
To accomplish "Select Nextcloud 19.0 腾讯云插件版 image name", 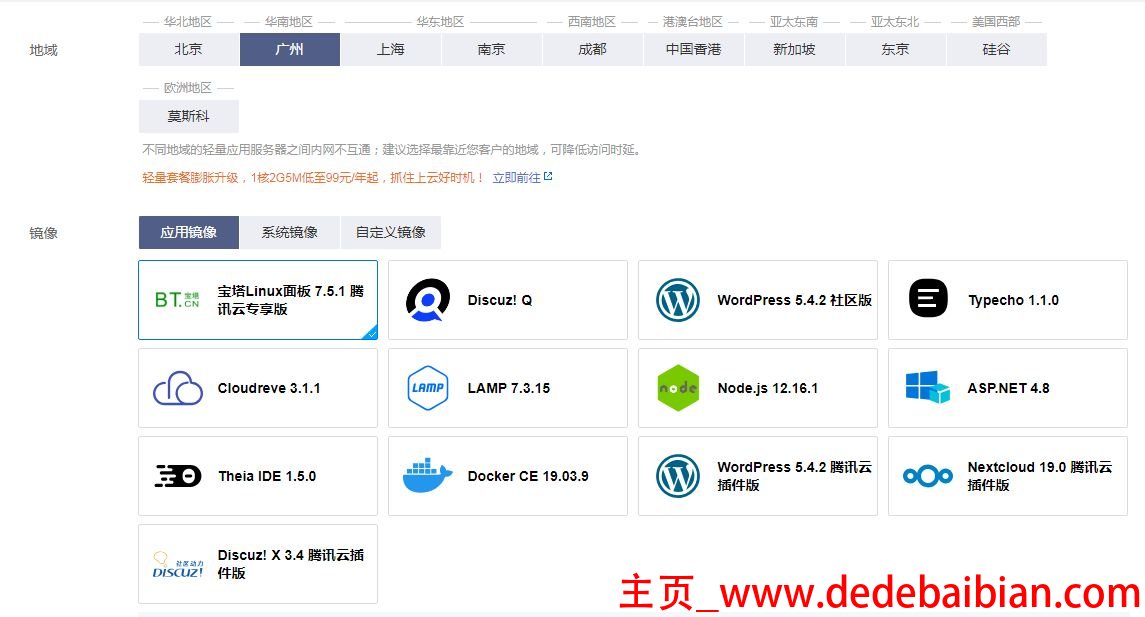I will [1040, 476].
